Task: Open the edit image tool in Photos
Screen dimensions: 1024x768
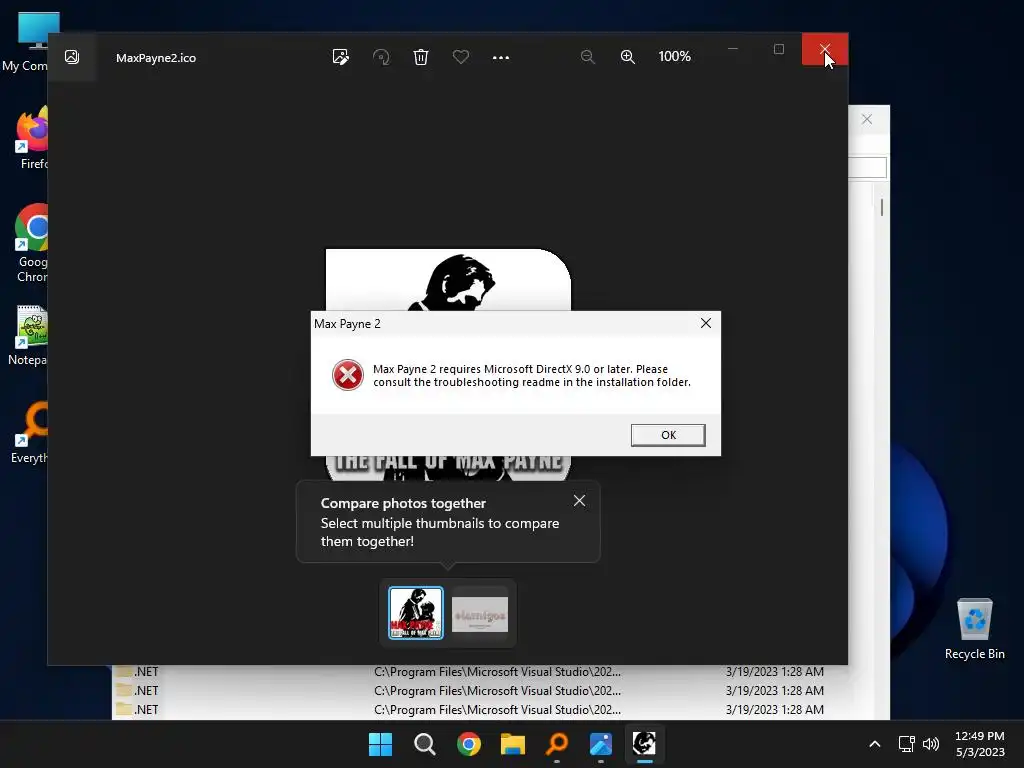Action: click(x=340, y=57)
